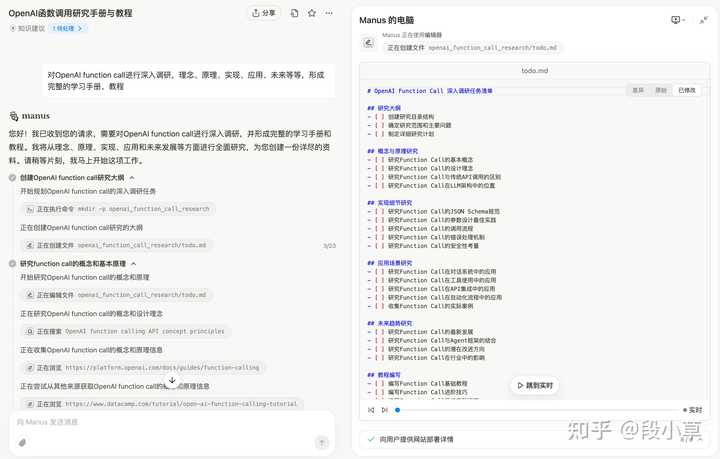The height and width of the screenshot is (459, 720).
Task: Click the openai_function_call_research/todo.md file chip in panel
Action: 472,48
